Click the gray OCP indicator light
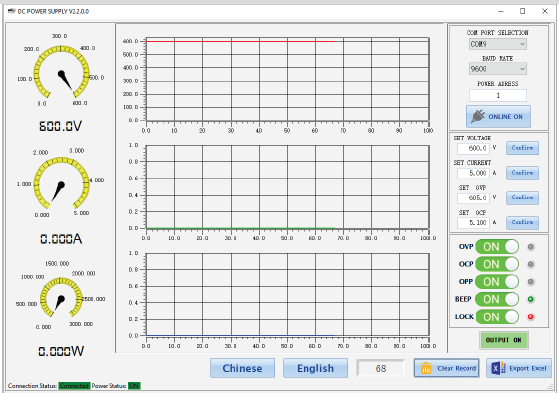The height and width of the screenshot is (393, 559). (530, 264)
